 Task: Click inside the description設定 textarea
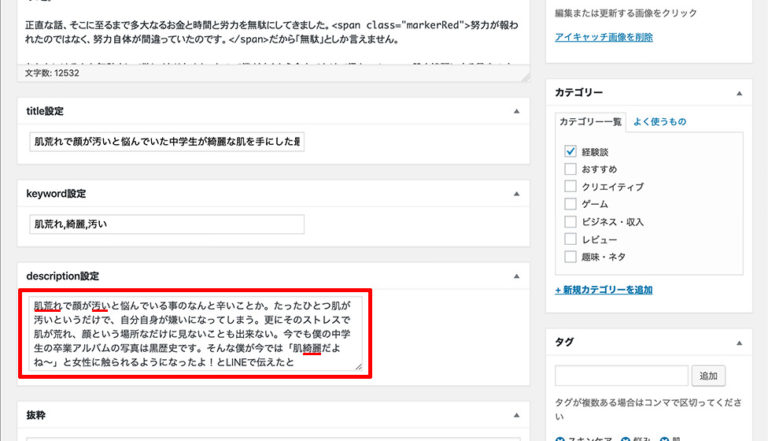pyautogui.click(x=195, y=333)
